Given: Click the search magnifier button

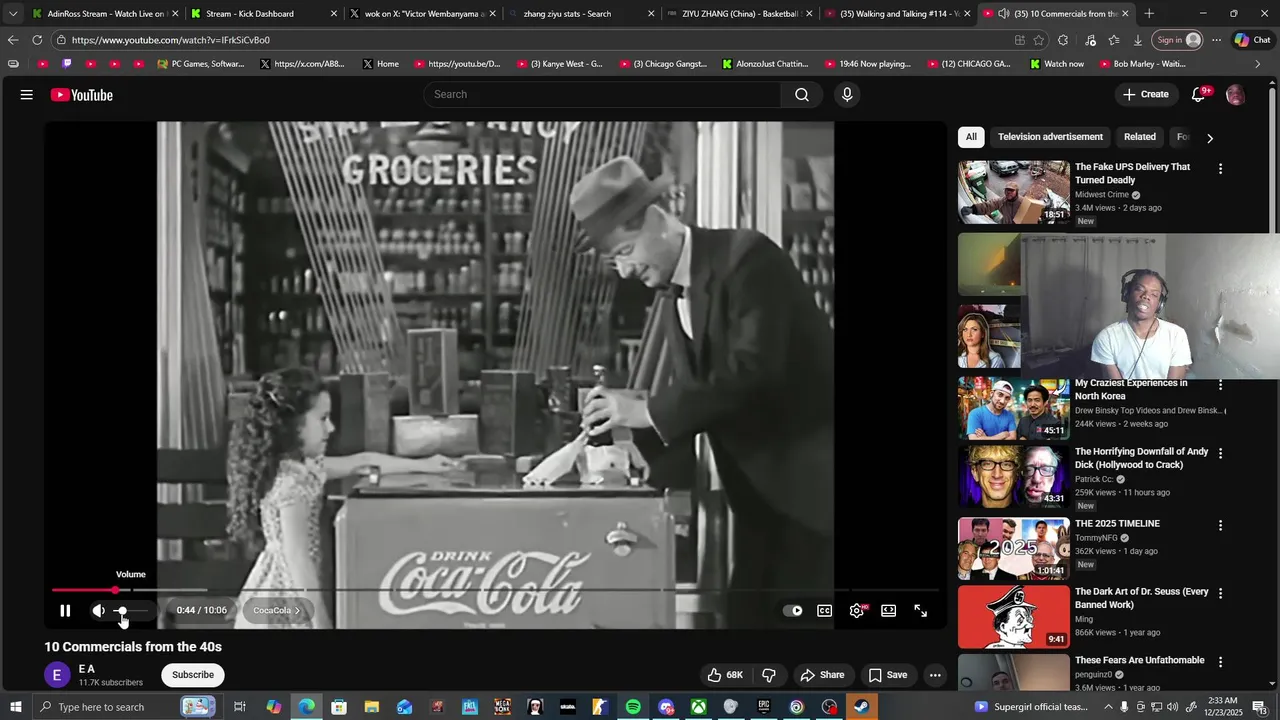Looking at the screenshot, I should tap(802, 94).
